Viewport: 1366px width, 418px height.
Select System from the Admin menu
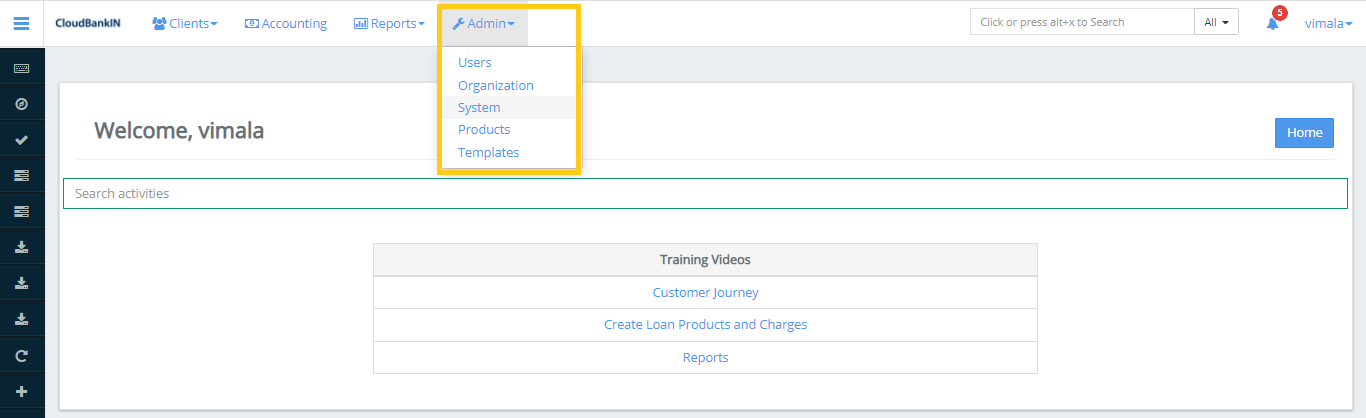(479, 107)
